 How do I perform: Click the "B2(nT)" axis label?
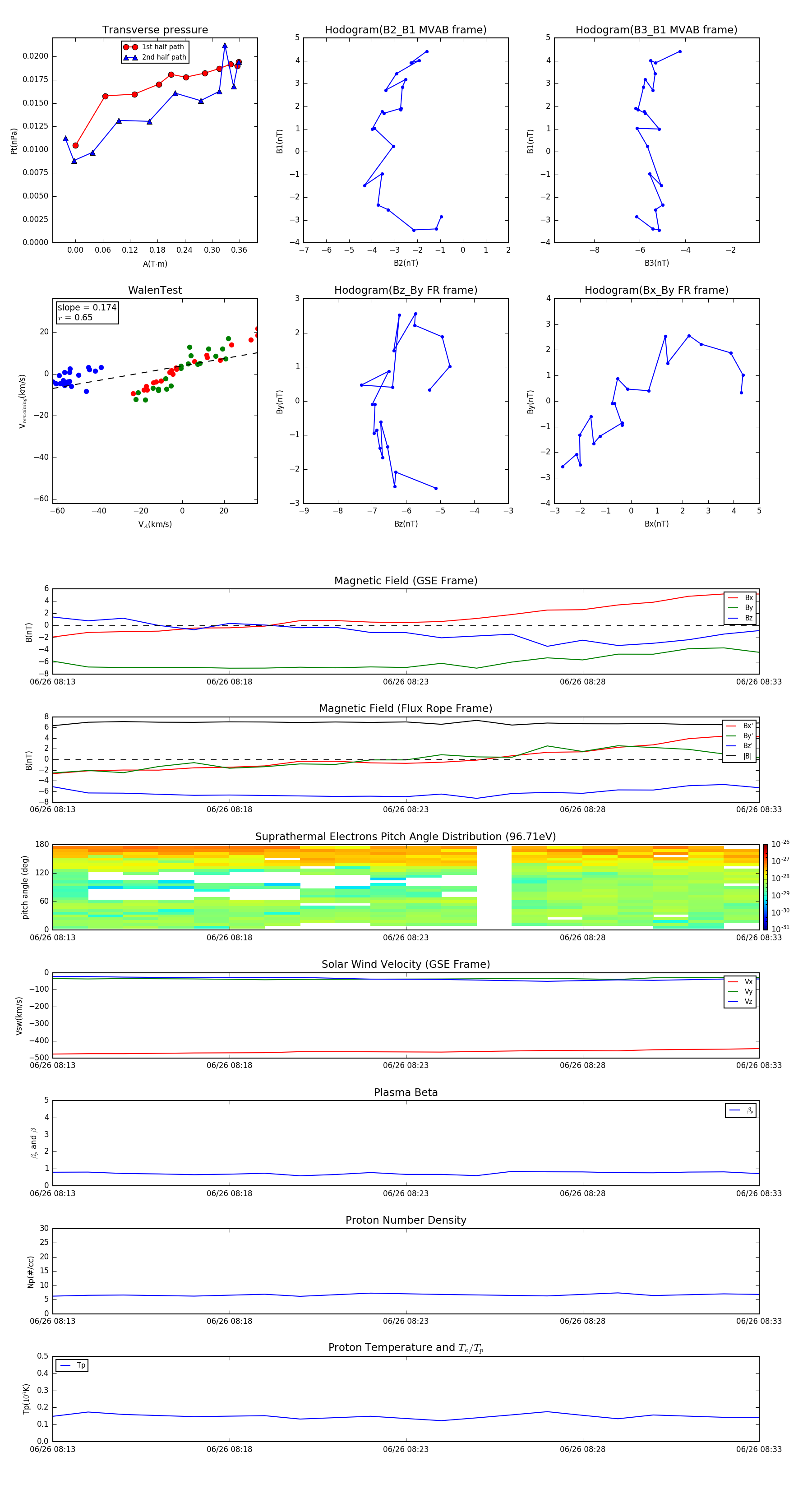click(406, 263)
